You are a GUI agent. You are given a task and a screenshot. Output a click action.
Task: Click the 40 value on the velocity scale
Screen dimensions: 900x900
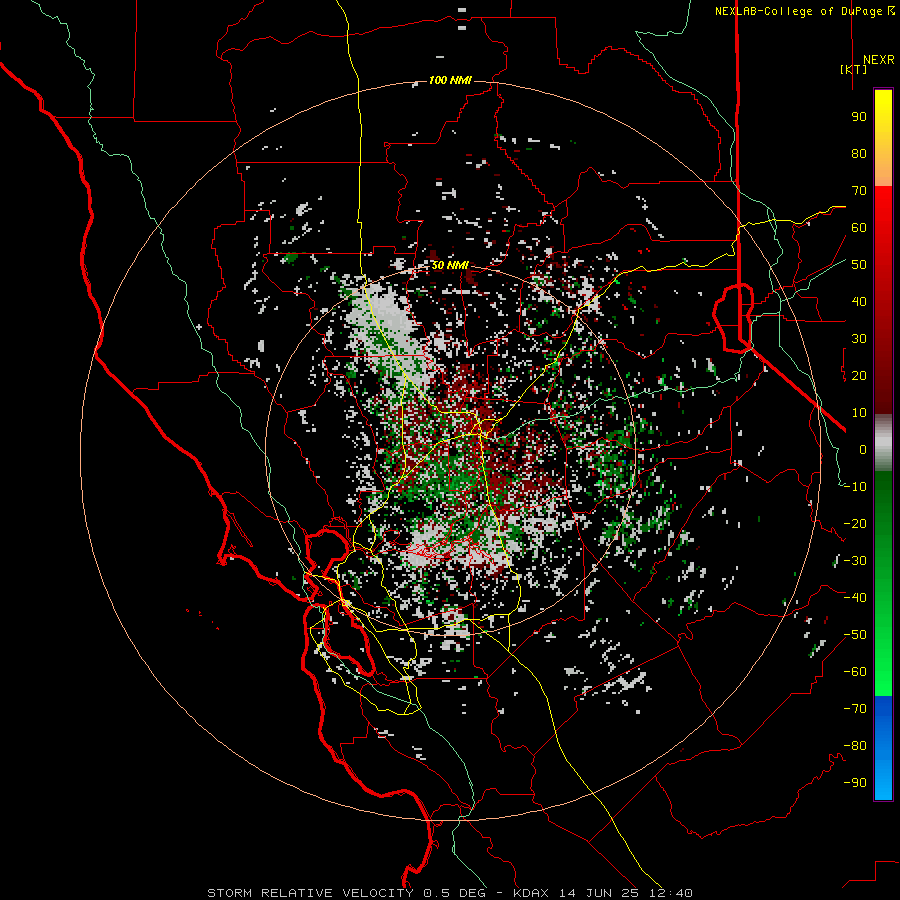click(859, 301)
